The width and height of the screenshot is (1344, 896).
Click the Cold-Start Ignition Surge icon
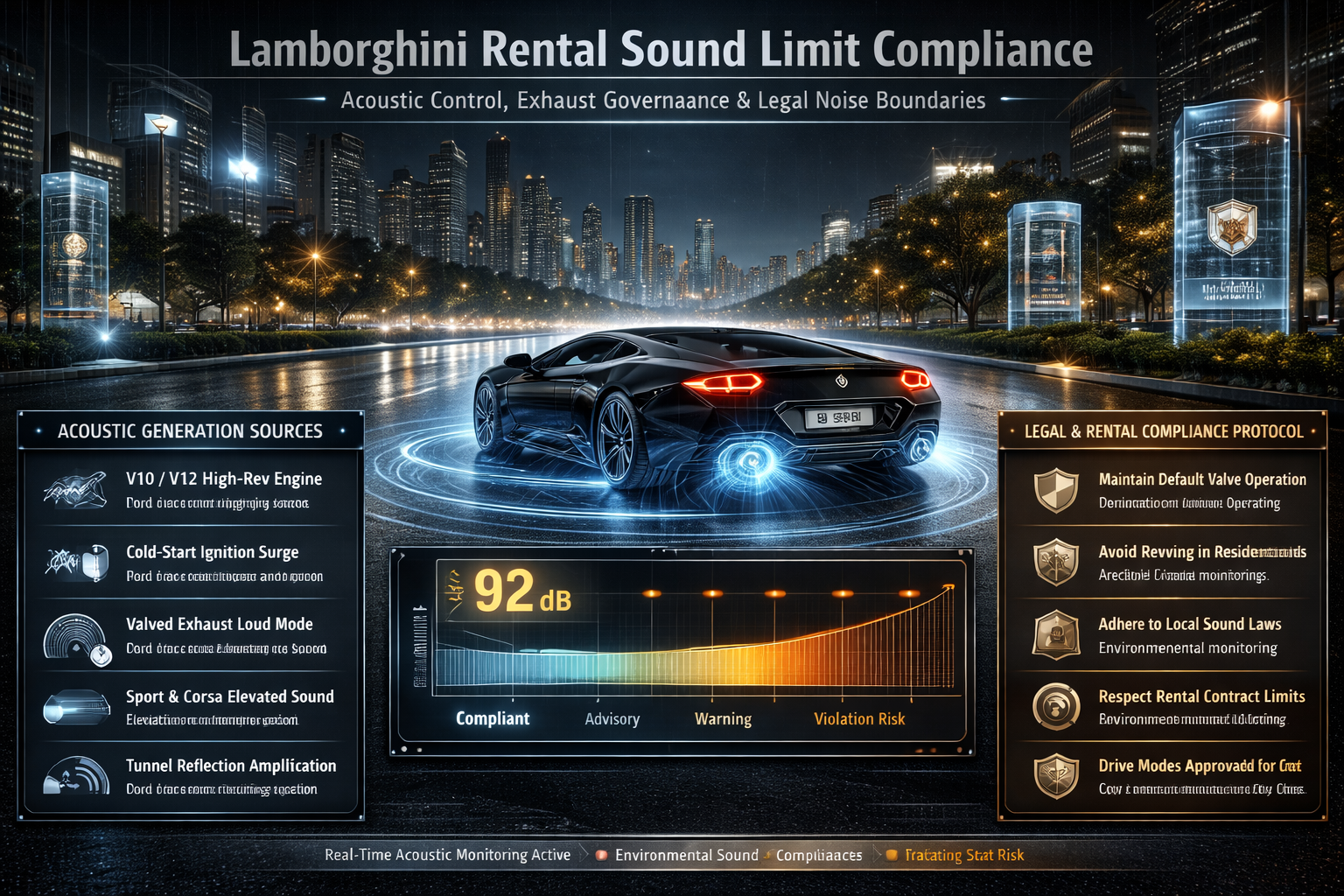point(77,563)
